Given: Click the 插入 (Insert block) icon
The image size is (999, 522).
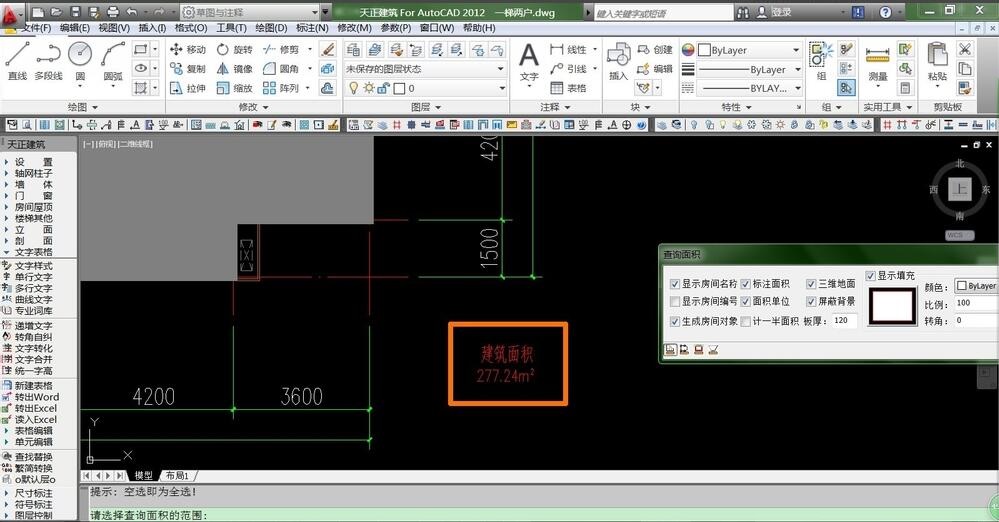Looking at the screenshot, I should (618, 61).
